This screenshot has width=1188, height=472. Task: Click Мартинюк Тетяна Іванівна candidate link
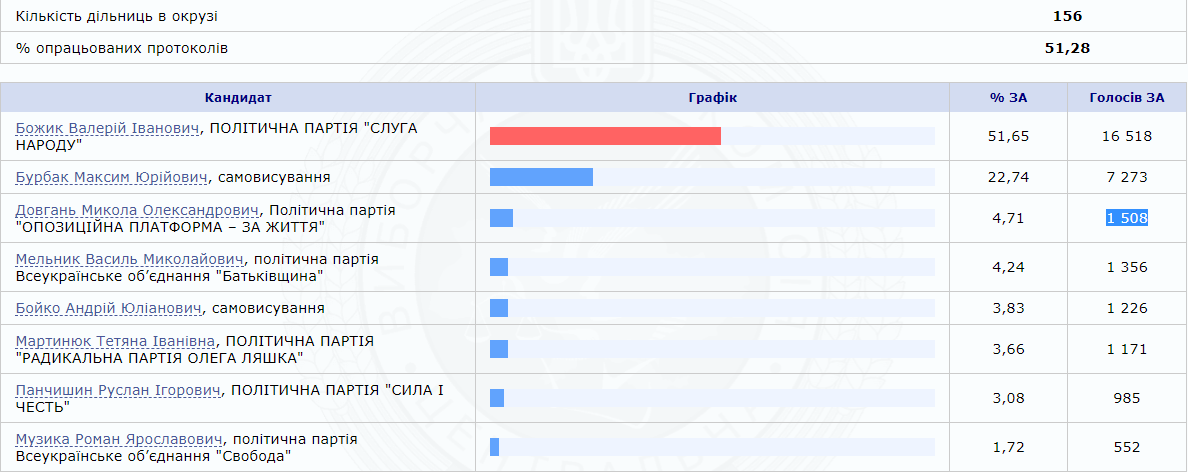tap(115, 341)
